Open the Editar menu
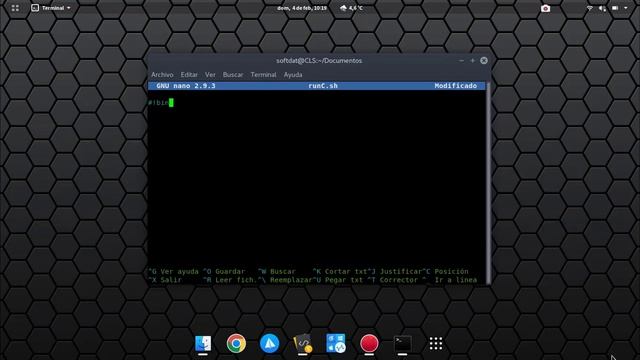 coord(189,75)
